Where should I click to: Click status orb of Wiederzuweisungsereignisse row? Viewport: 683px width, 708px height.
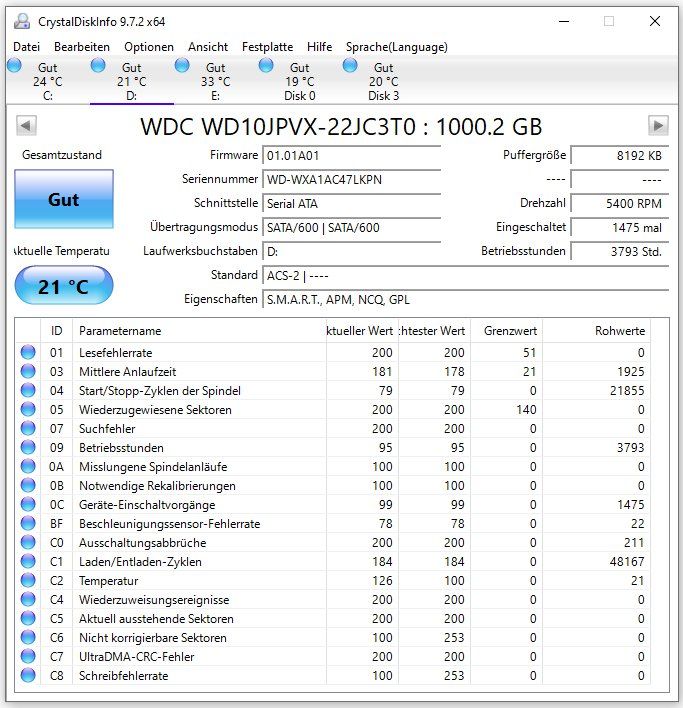(x=28, y=599)
